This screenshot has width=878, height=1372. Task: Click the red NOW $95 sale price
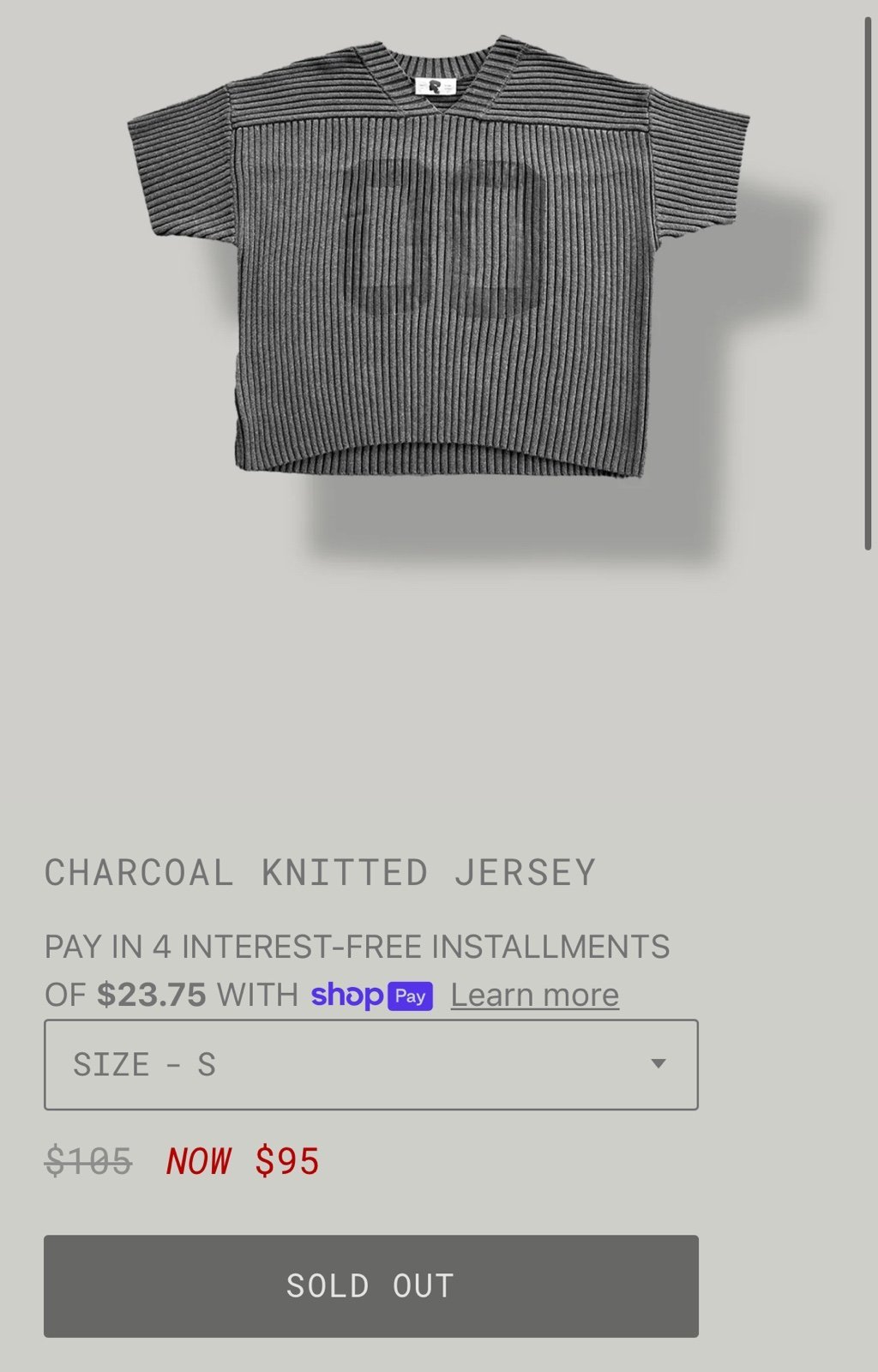pyautogui.click(x=243, y=1162)
